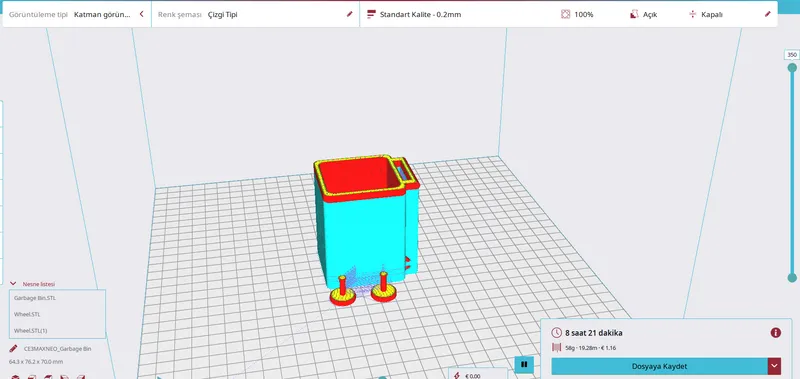800x379 pixels.
Task: Click the top layer slider handle
Action: tap(792, 68)
